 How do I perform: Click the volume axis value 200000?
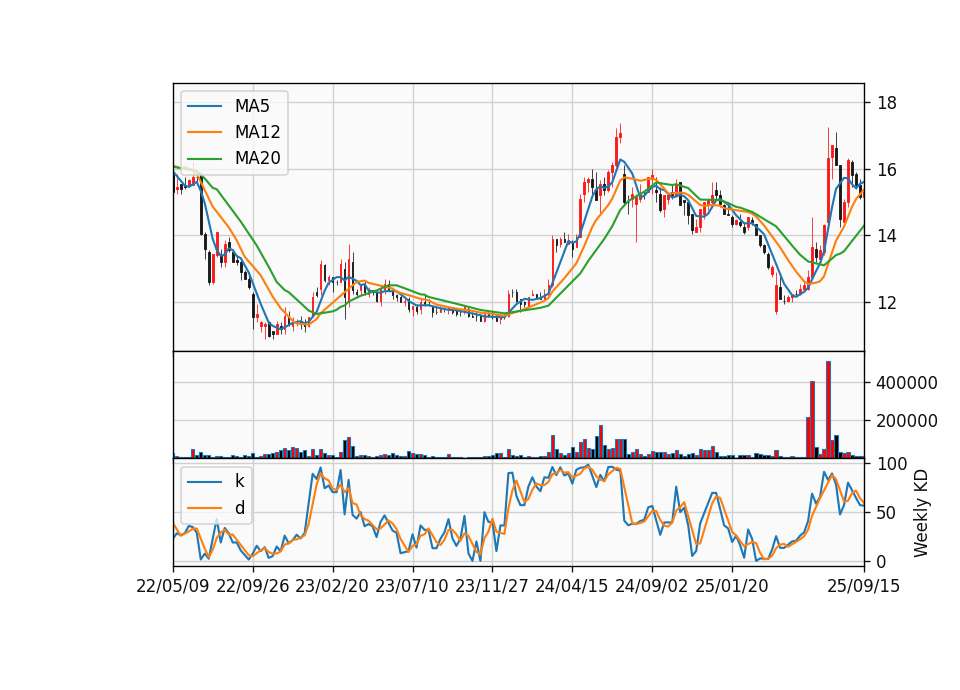[x=907, y=421]
